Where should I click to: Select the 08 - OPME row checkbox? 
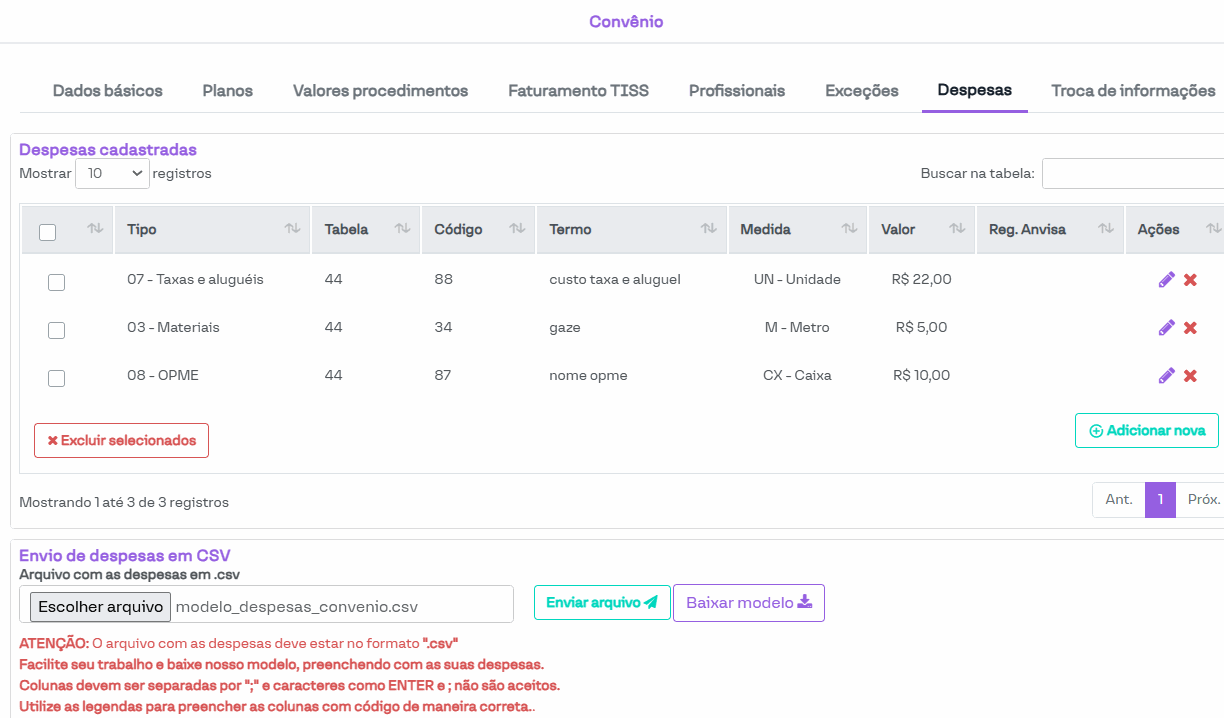tap(57, 378)
